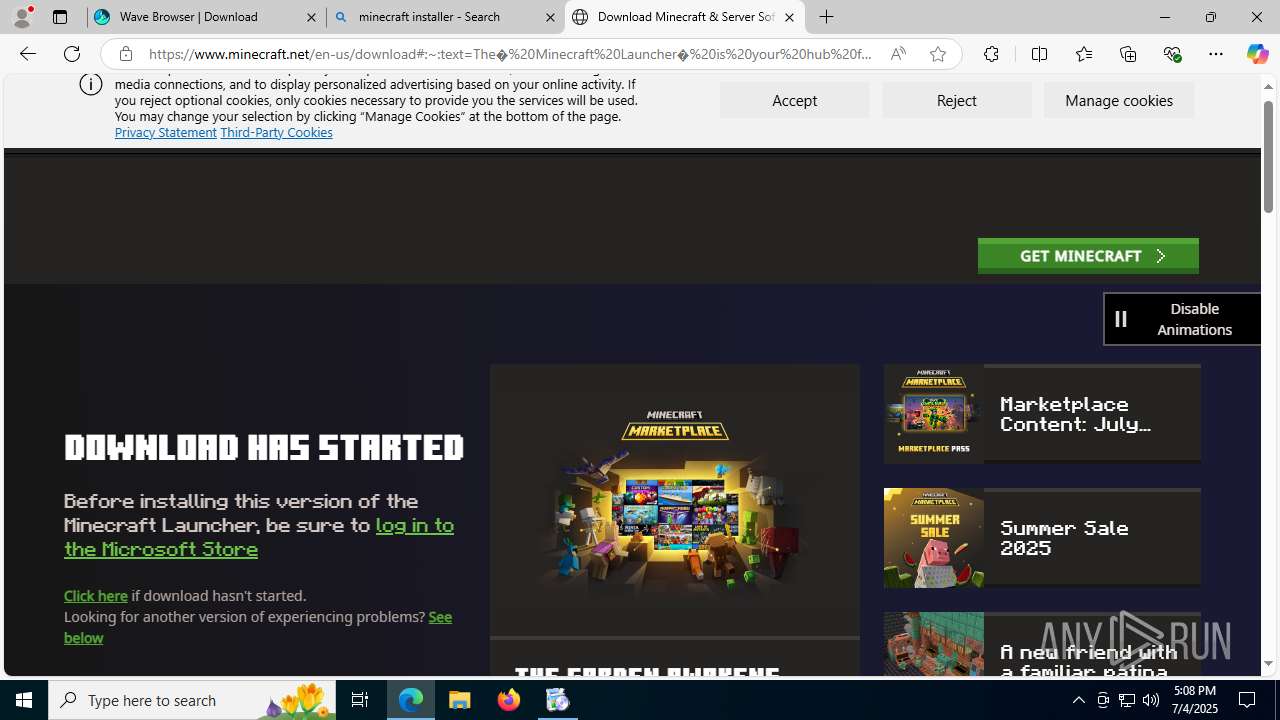Open the Windows Start menu
1280x720 pixels.
(x=24, y=700)
